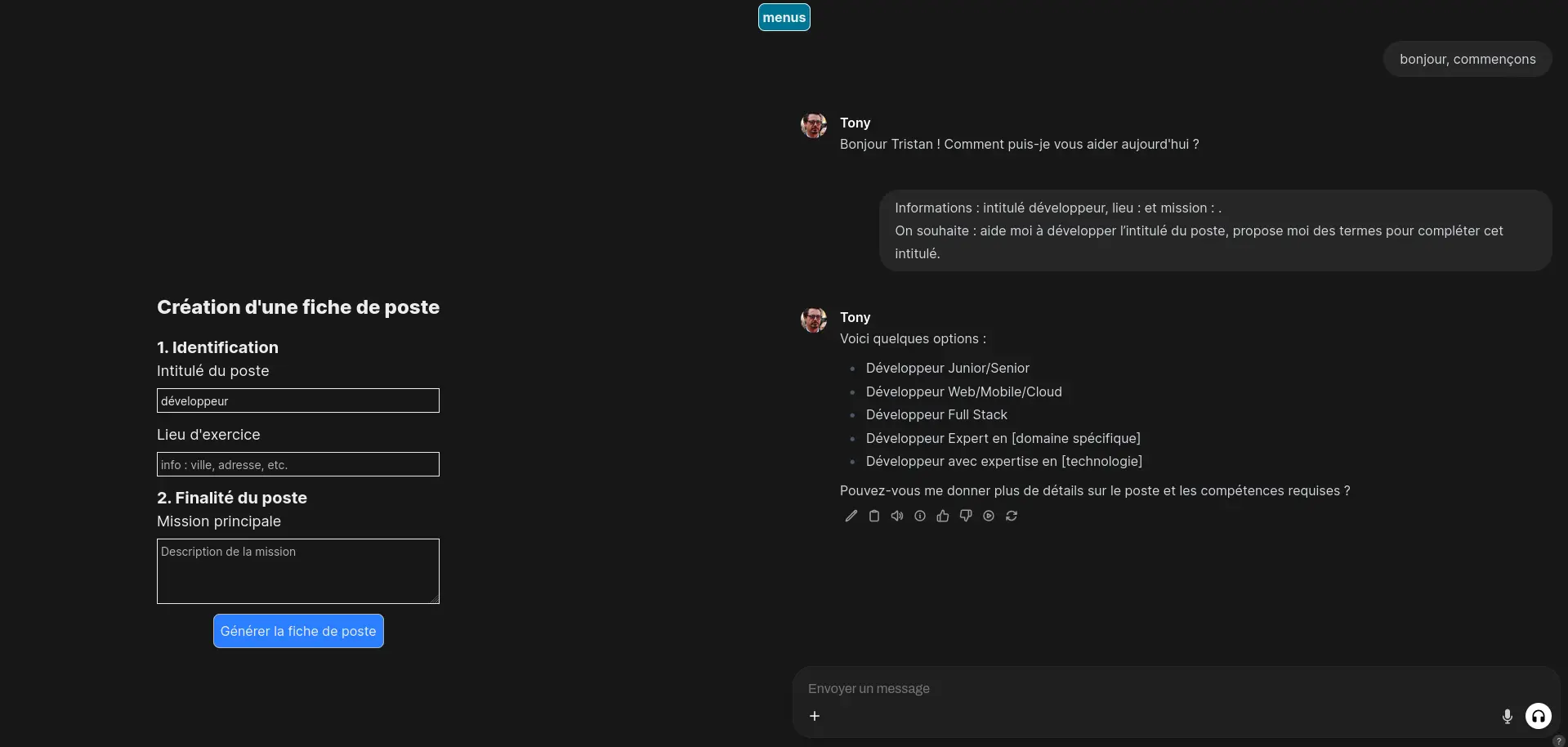Image resolution: width=1568 pixels, height=747 pixels.
Task: Rate the response with thumbs up
Action: (x=942, y=516)
